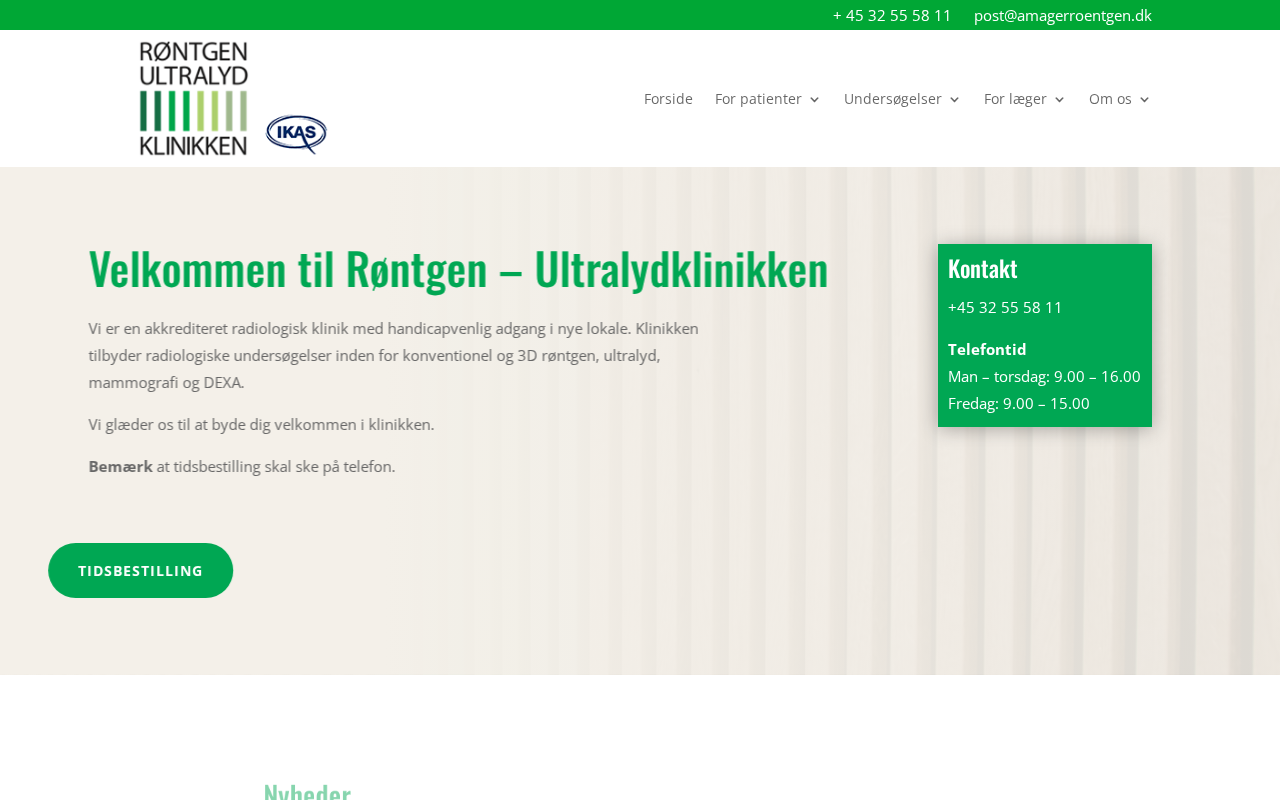Viewport: 1280px width, 800px height.
Task: Expand the chevron beside Om os
Action: tap(1144, 100)
